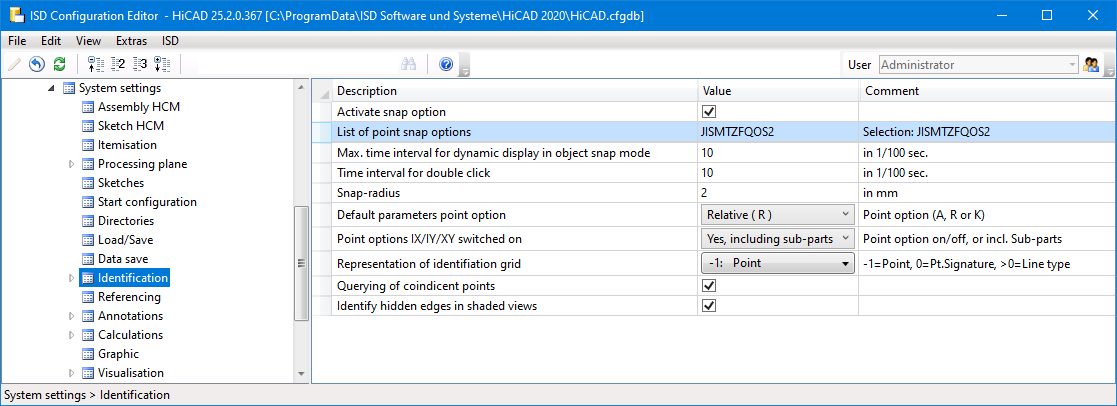Open Default parameters point option dropdown
The image size is (1117, 406).
775,215
